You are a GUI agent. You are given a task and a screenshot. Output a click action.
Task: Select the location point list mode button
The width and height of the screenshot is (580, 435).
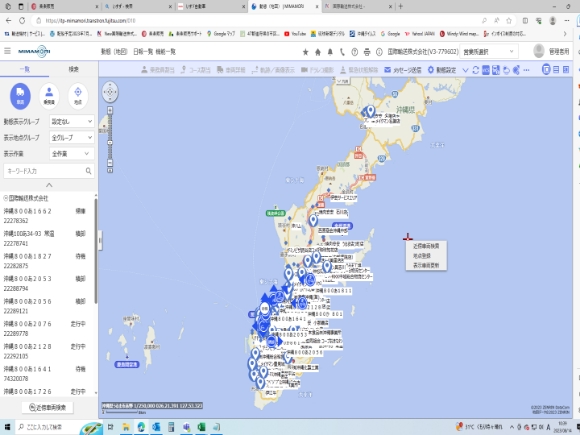(x=78, y=96)
